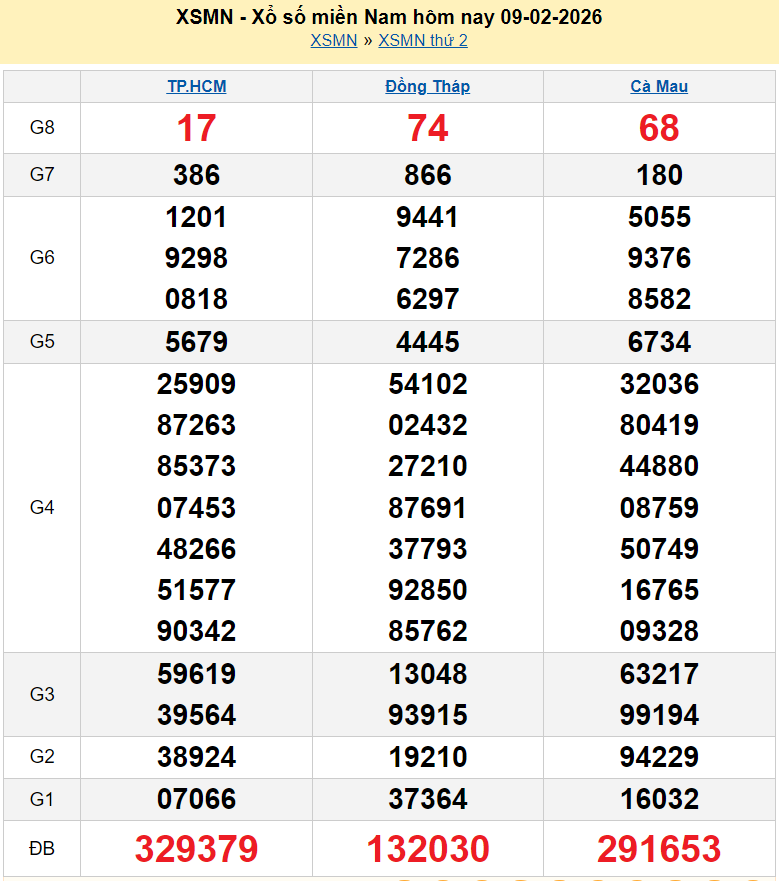Open the XSMN thứ 2 link
The height and width of the screenshot is (881, 779).
click(x=423, y=41)
